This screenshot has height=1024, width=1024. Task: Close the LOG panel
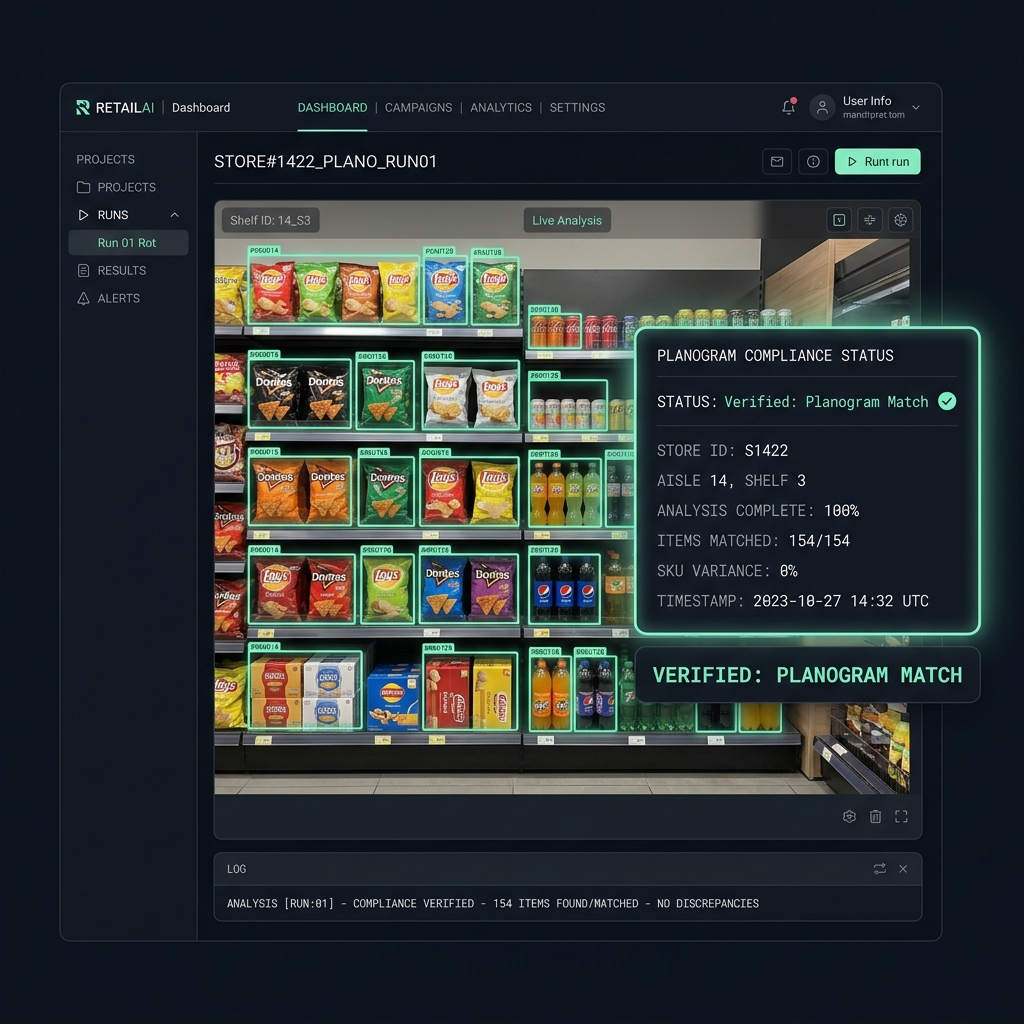pos(903,869)
